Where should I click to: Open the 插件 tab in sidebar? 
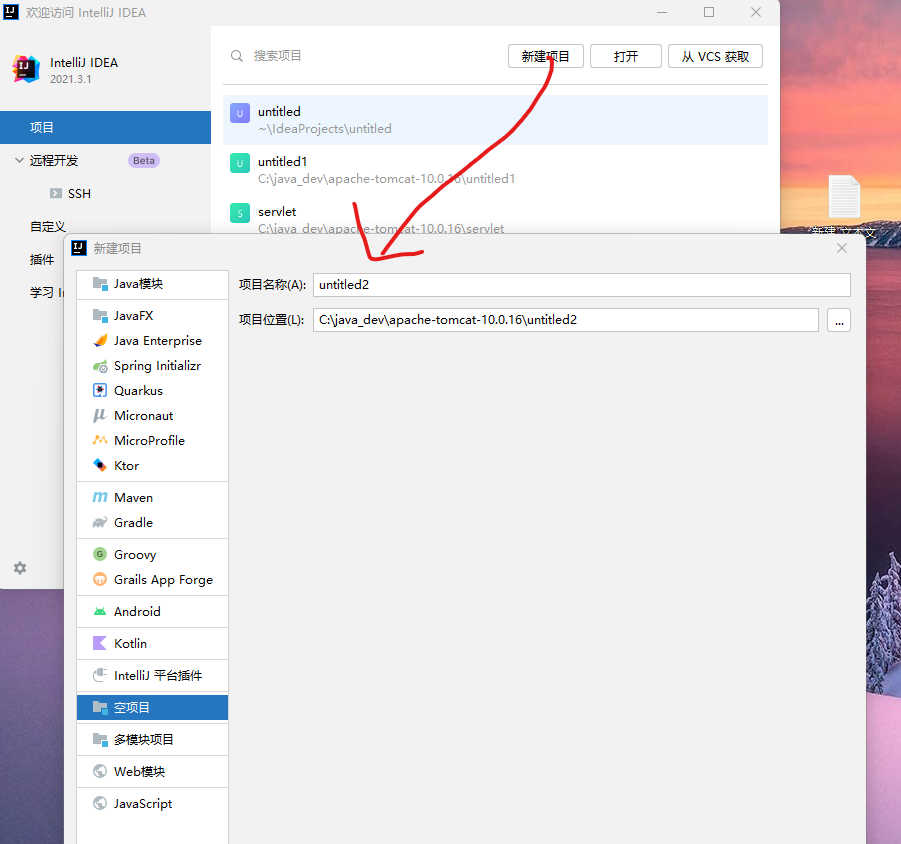tap(42, 260)
